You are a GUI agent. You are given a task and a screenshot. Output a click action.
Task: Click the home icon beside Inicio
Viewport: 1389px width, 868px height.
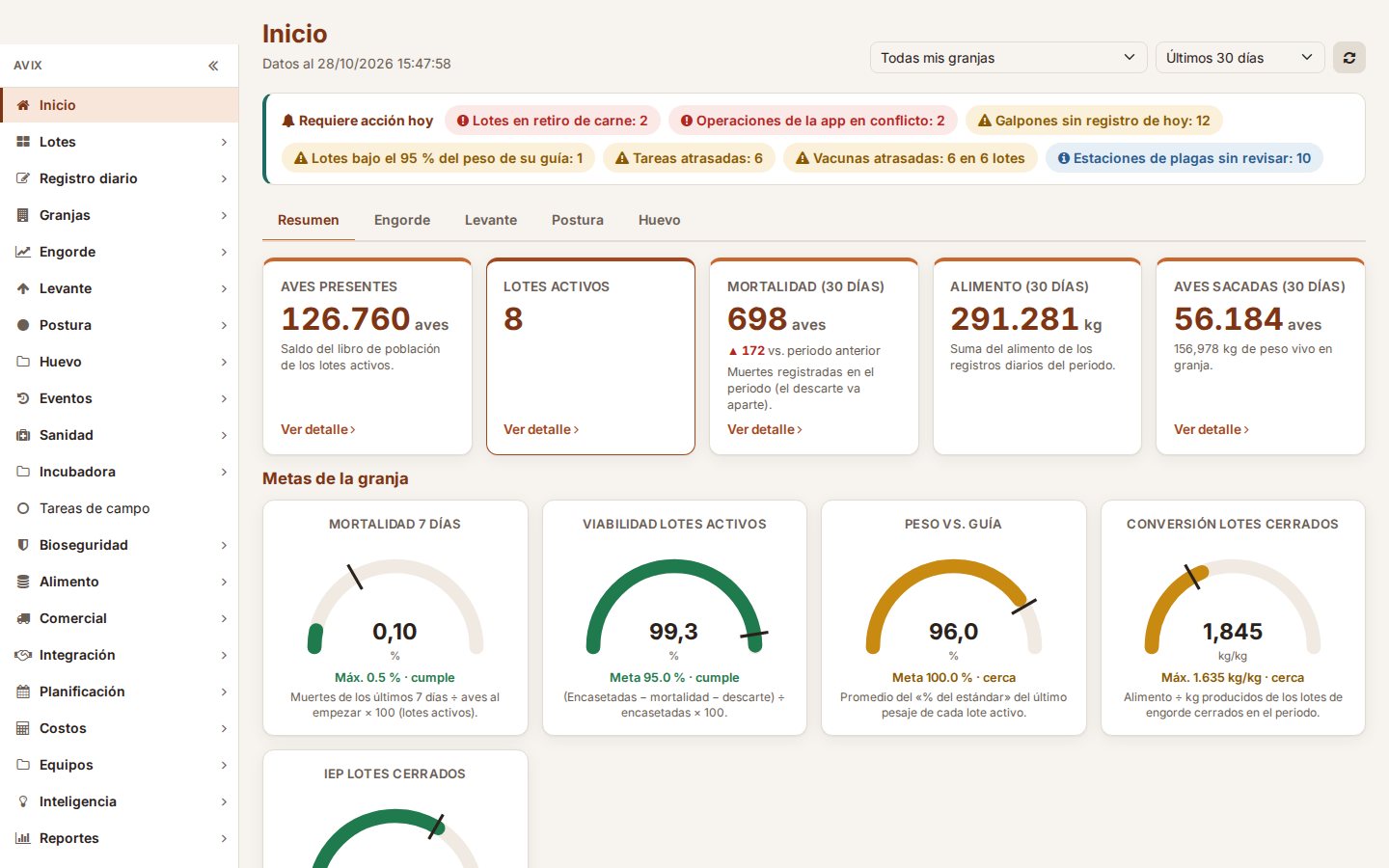click(23, 105)
